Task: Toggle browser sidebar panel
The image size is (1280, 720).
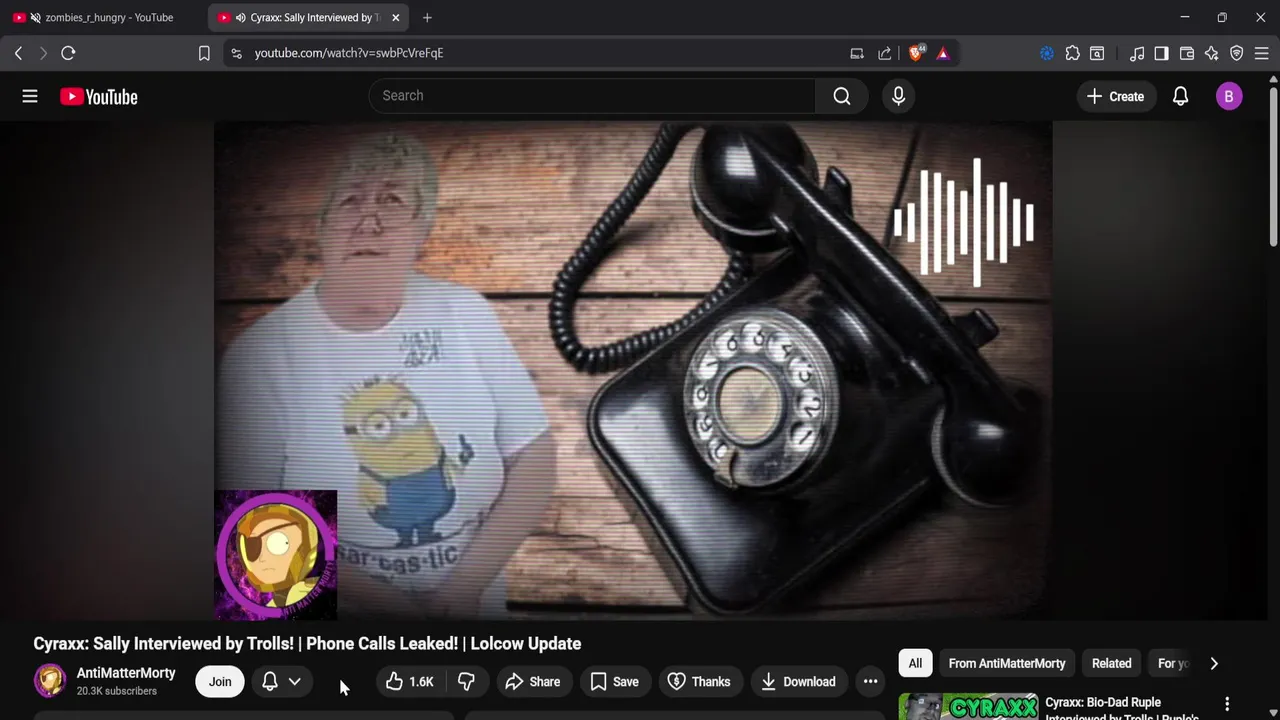Action: click(1161, 53)
